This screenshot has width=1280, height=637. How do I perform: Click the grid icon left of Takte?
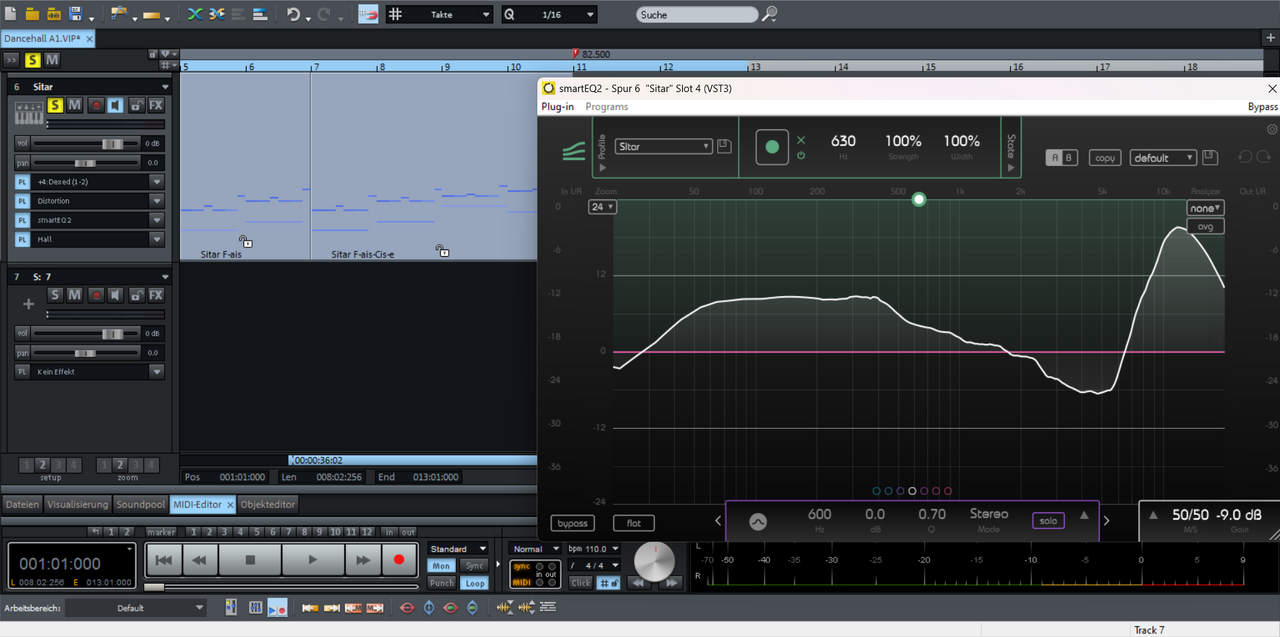click(396, 15)
